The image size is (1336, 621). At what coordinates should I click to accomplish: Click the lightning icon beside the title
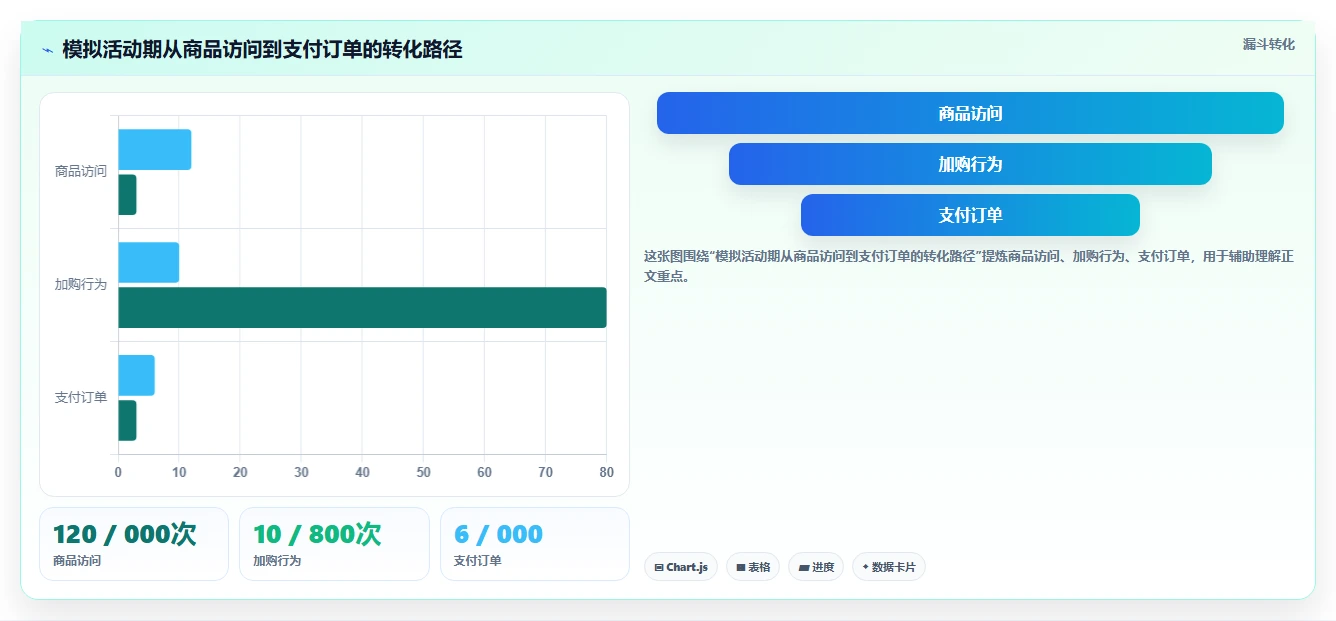47,50
